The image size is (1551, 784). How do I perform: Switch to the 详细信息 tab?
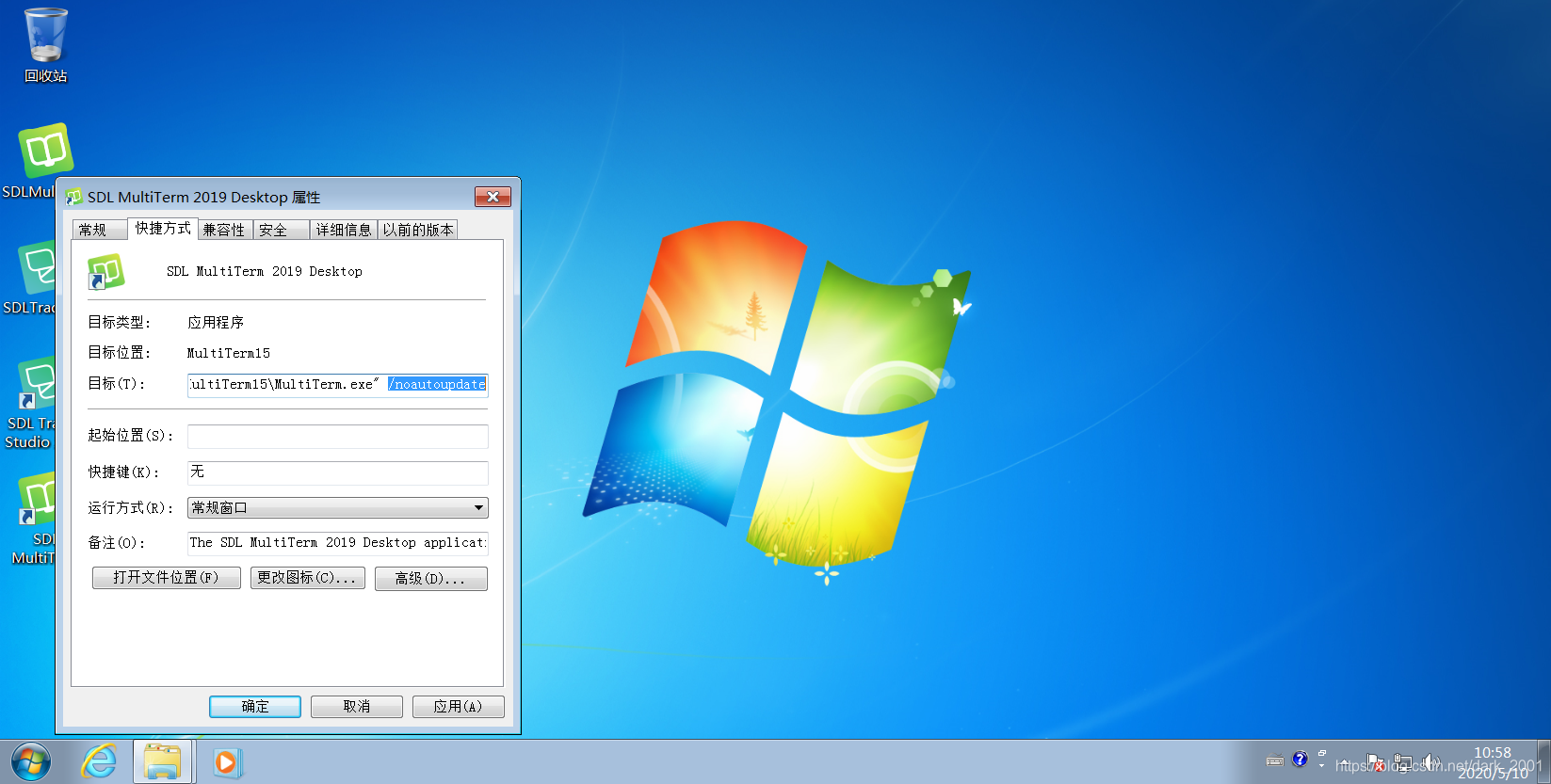(x=344, y=230)
